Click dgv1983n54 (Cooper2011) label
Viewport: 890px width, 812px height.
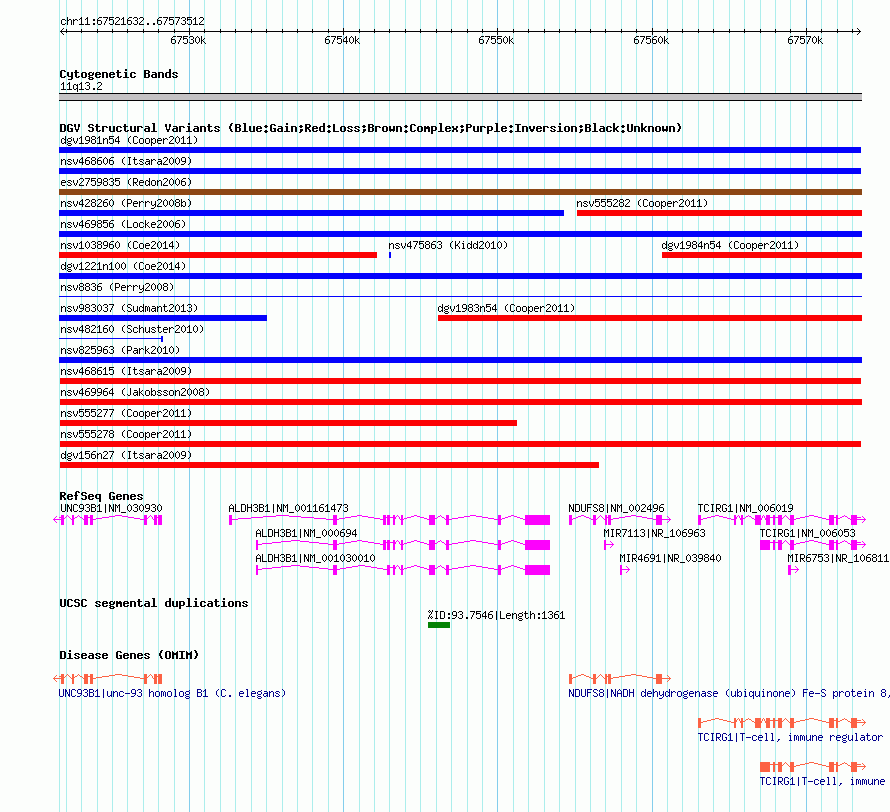tap(506, 308)
